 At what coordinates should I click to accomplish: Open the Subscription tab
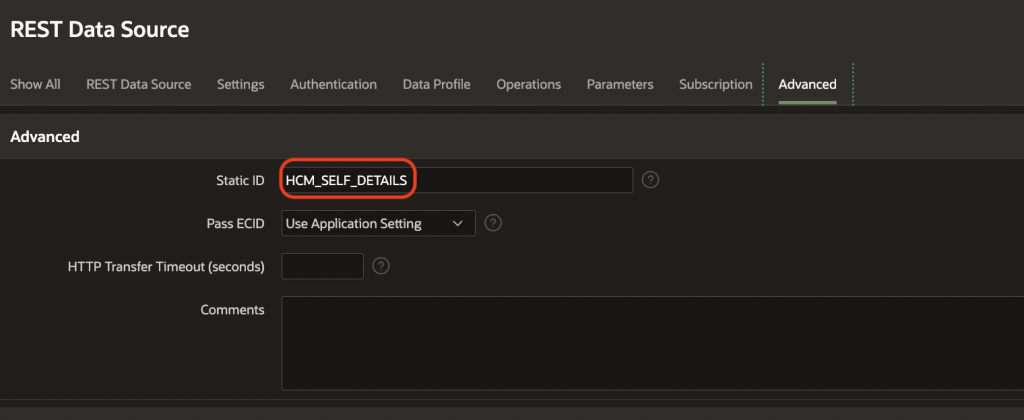715,84
